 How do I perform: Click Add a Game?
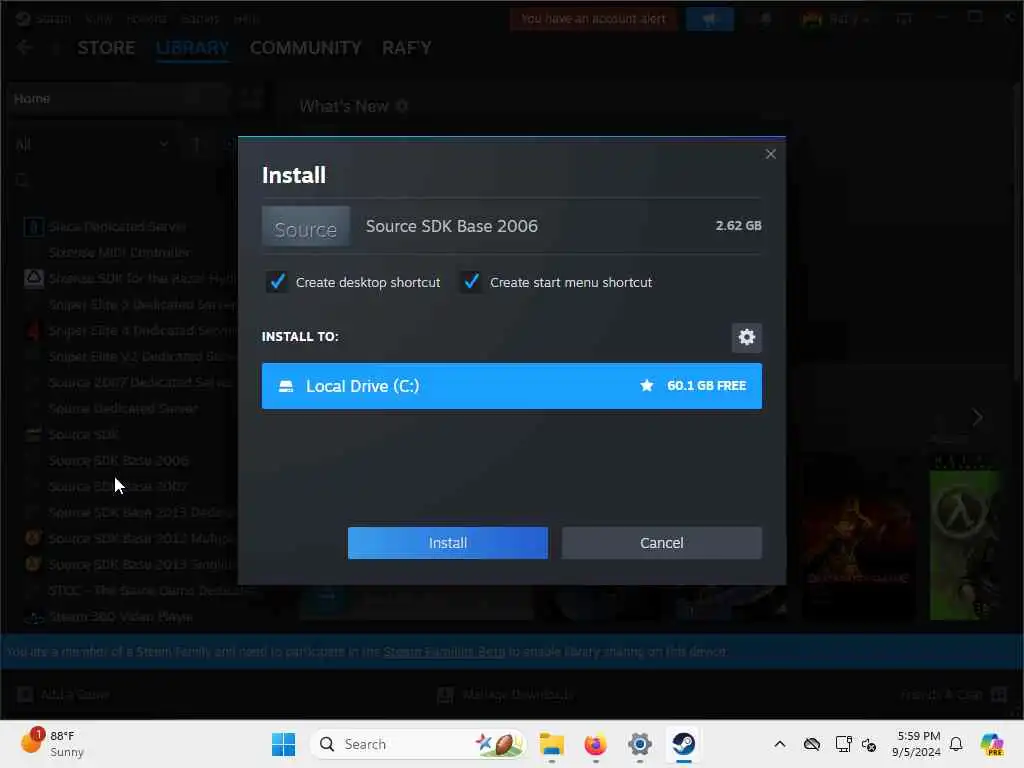click(x=63, y=694)
